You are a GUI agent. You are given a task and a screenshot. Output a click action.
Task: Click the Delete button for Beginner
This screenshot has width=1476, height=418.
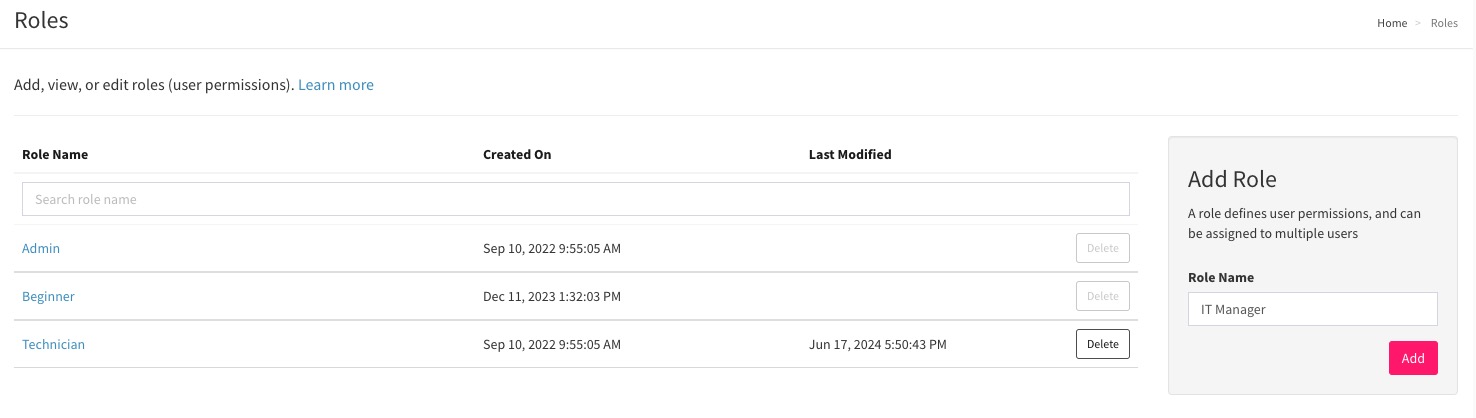click(x=1102, y=296)
